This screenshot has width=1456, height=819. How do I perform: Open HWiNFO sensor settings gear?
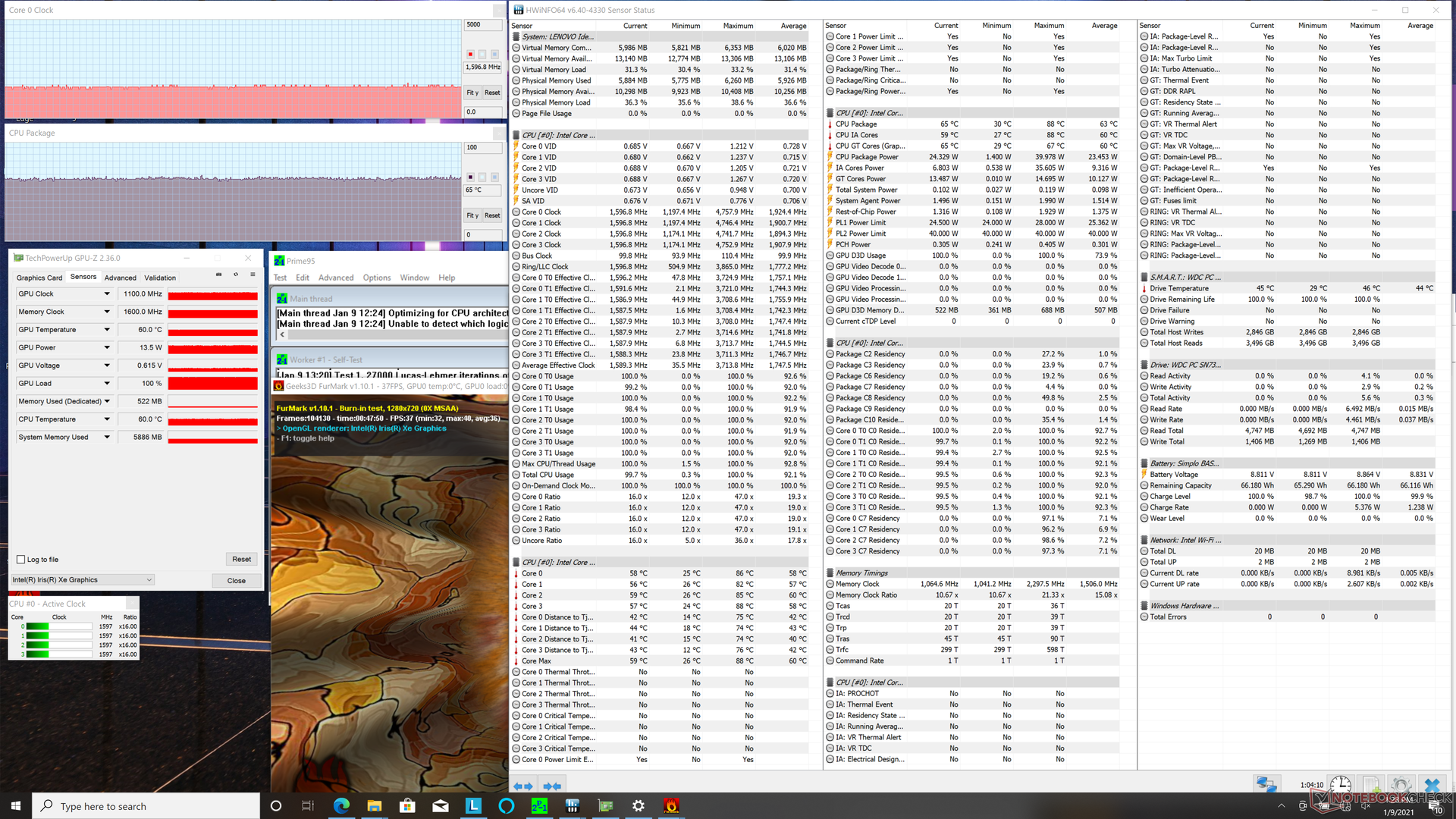pos(1401,785)
